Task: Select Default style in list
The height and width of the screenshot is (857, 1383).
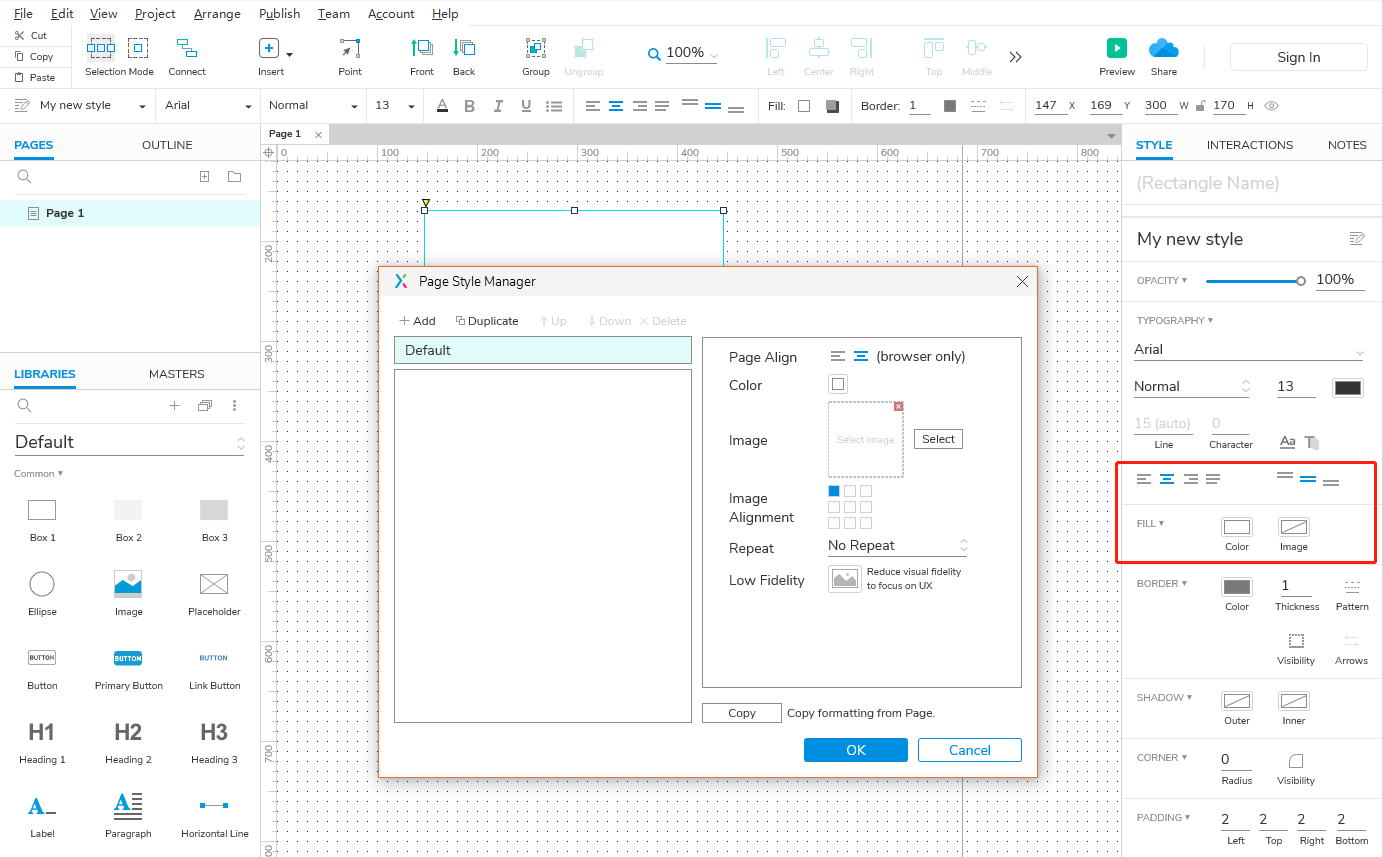Action: tap(543, 350)
